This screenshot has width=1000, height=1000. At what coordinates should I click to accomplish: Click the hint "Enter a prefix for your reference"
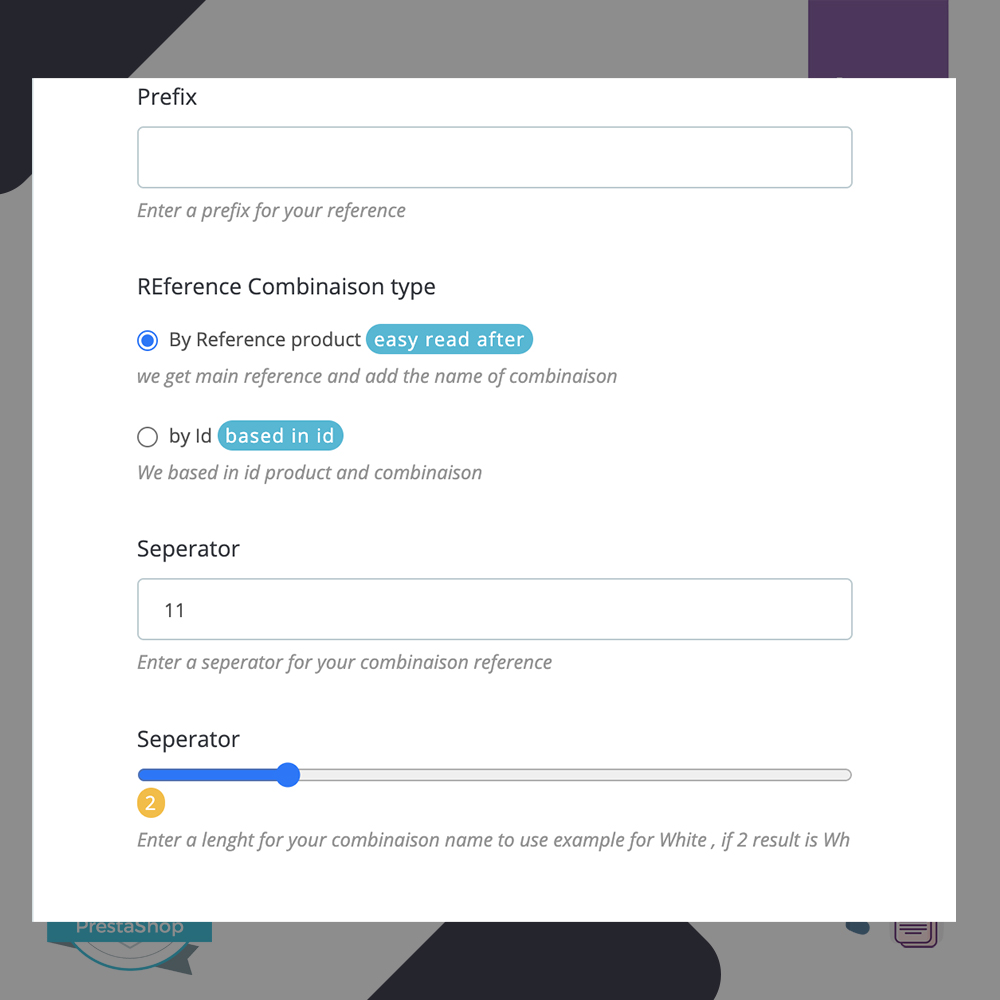[271, 210]
